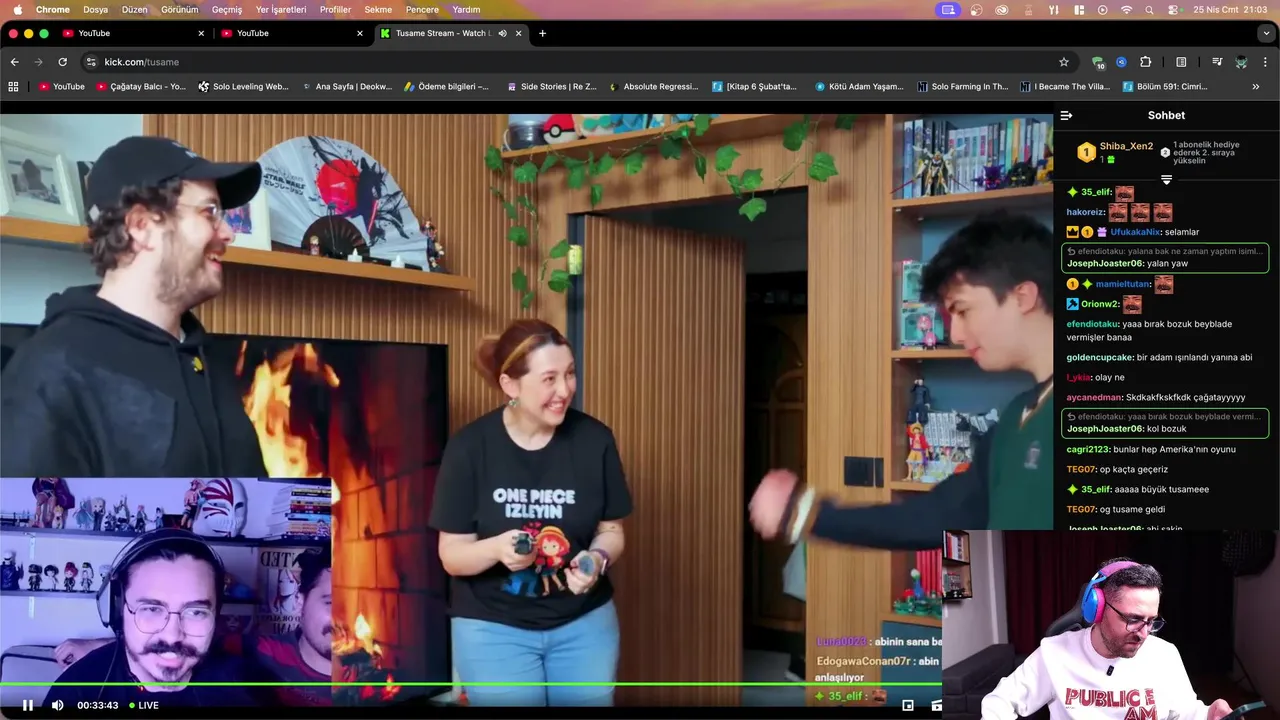The image size is (1280, 720).
Task: Click the green stream progress bar
Action: click(470, 685)
